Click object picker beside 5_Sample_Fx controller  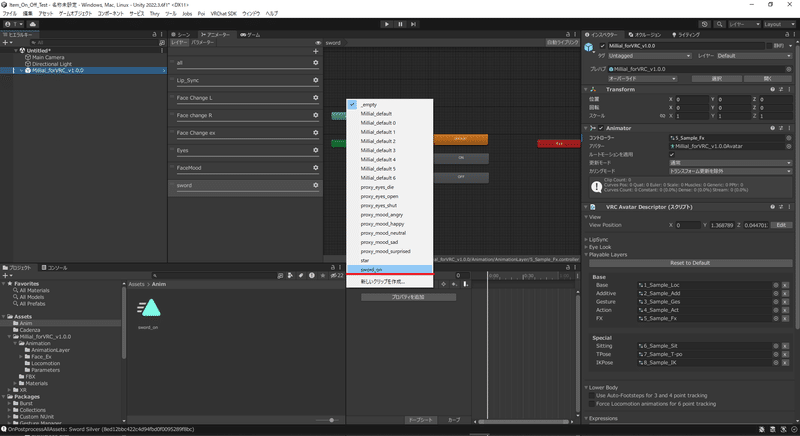(x=788, y=138)
